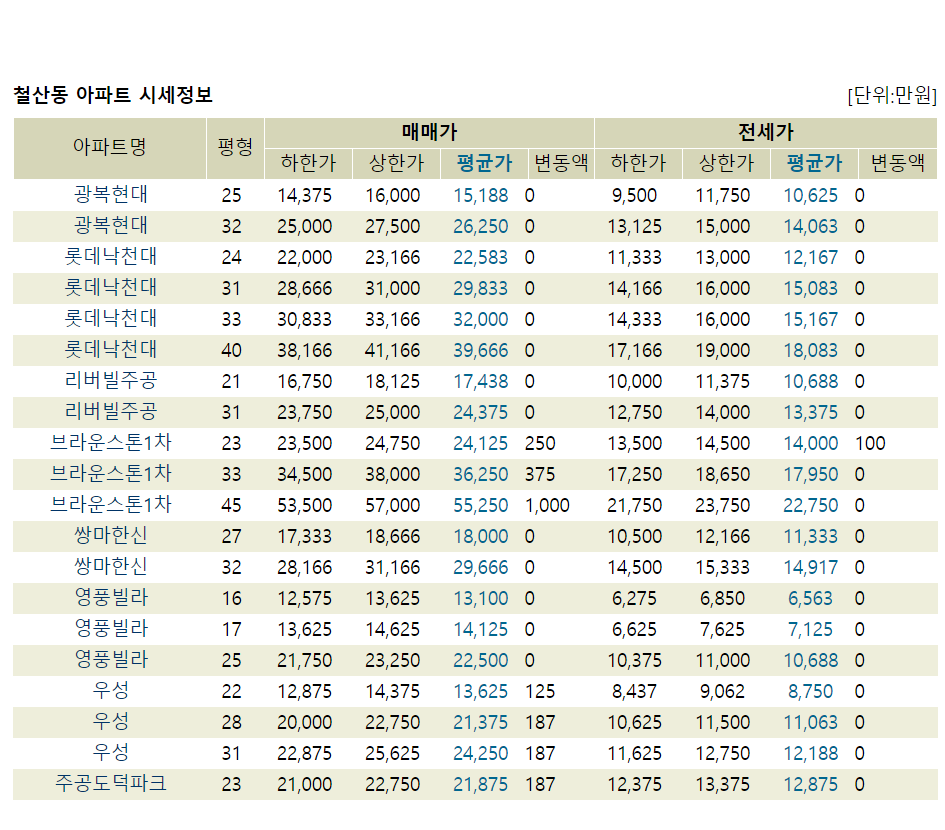Open 우성 28평형 apartment link
Viewport: 945px width, 830px height.
110,722
